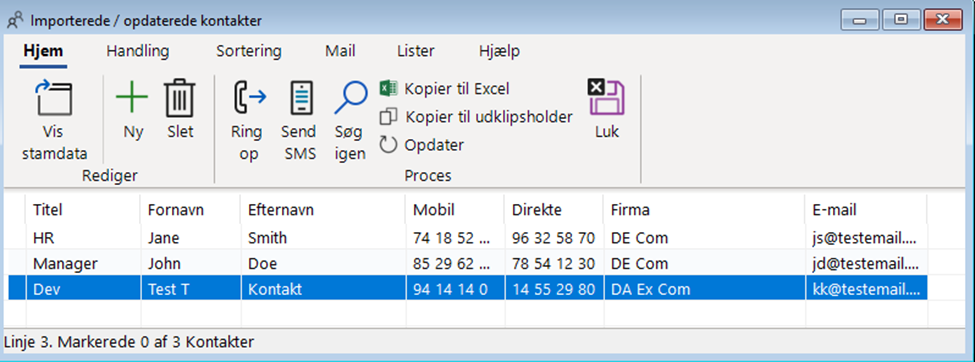The width and height of the screenshot is (975, 362).
Task: Click the Slet trash can icon
Action: coord(180,98)
